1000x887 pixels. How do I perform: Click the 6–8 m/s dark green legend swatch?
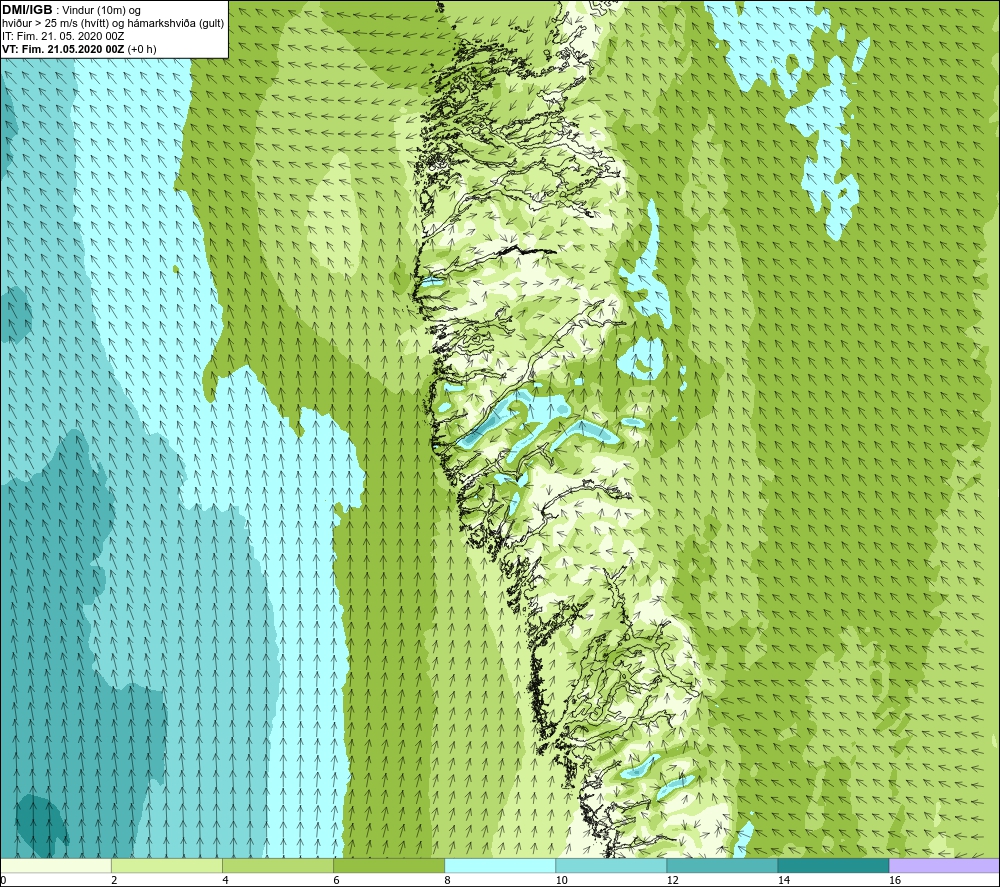click(x=388, y=865)
